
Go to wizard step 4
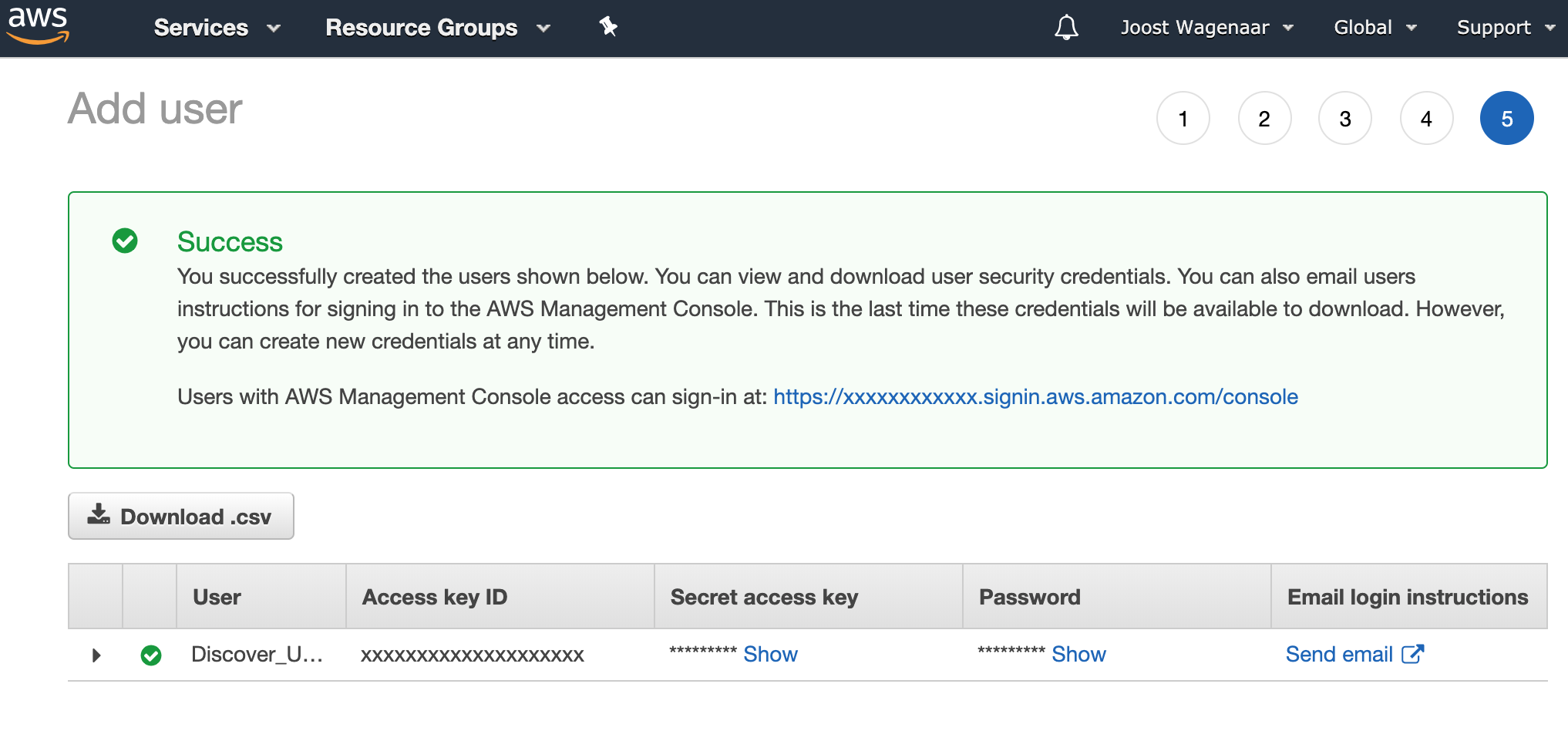click(x=1426, y=119)
